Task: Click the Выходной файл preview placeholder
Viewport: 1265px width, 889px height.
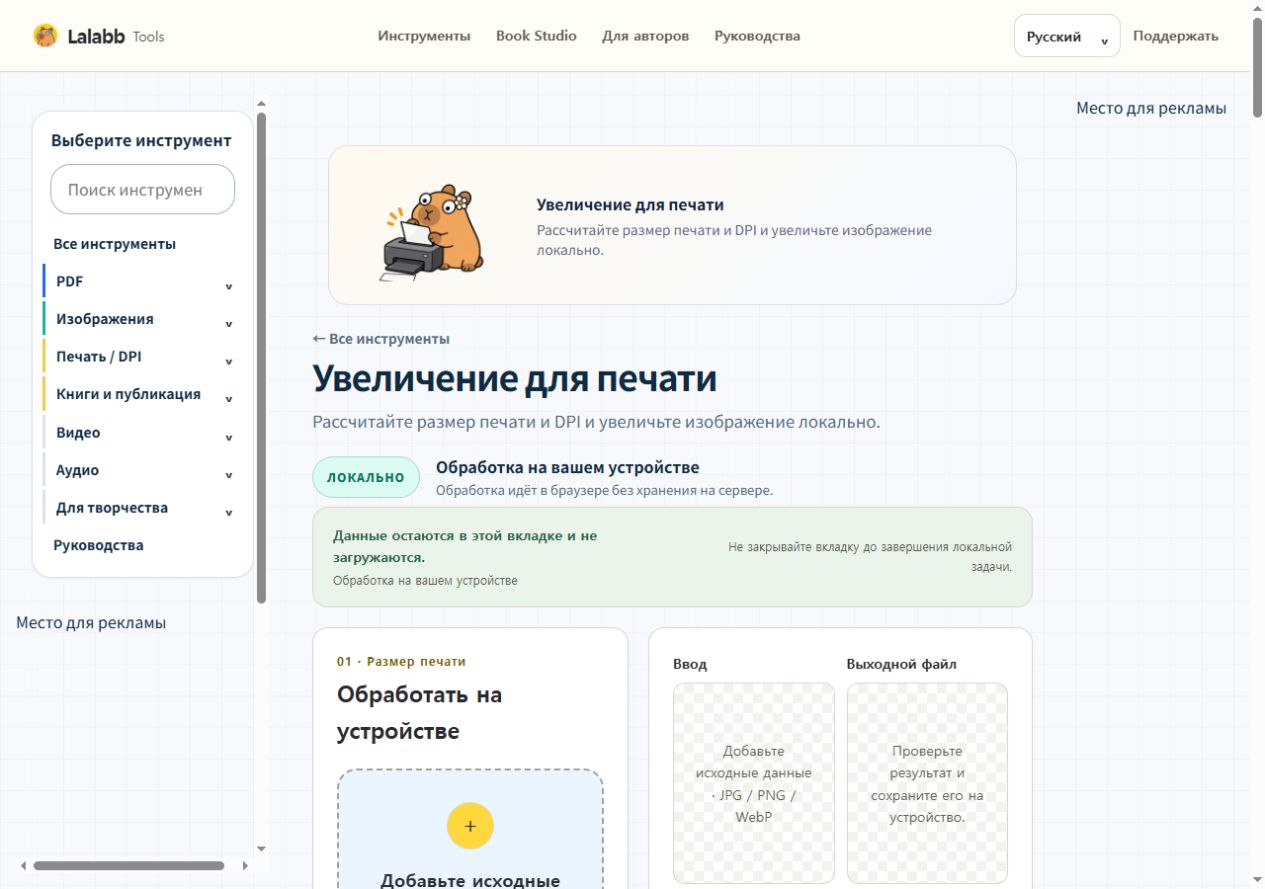Action: pyautogui.click(x=927, y=783)
